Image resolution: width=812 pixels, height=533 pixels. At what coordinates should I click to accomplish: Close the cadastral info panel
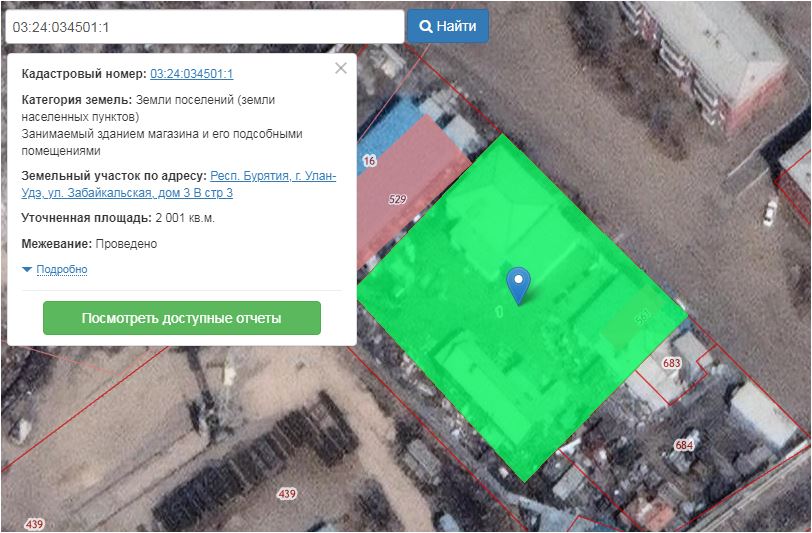[x=341, y=68]
